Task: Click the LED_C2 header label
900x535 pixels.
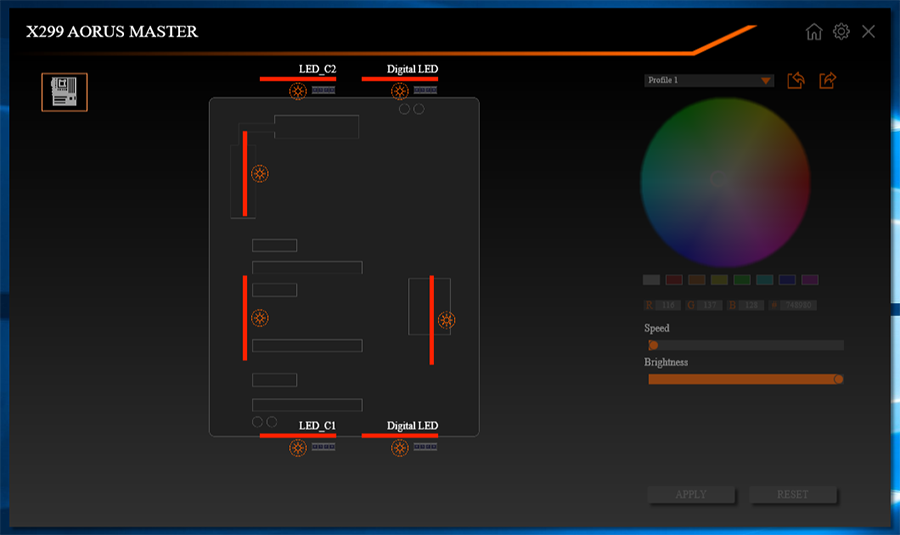Action: pos(317,69)
